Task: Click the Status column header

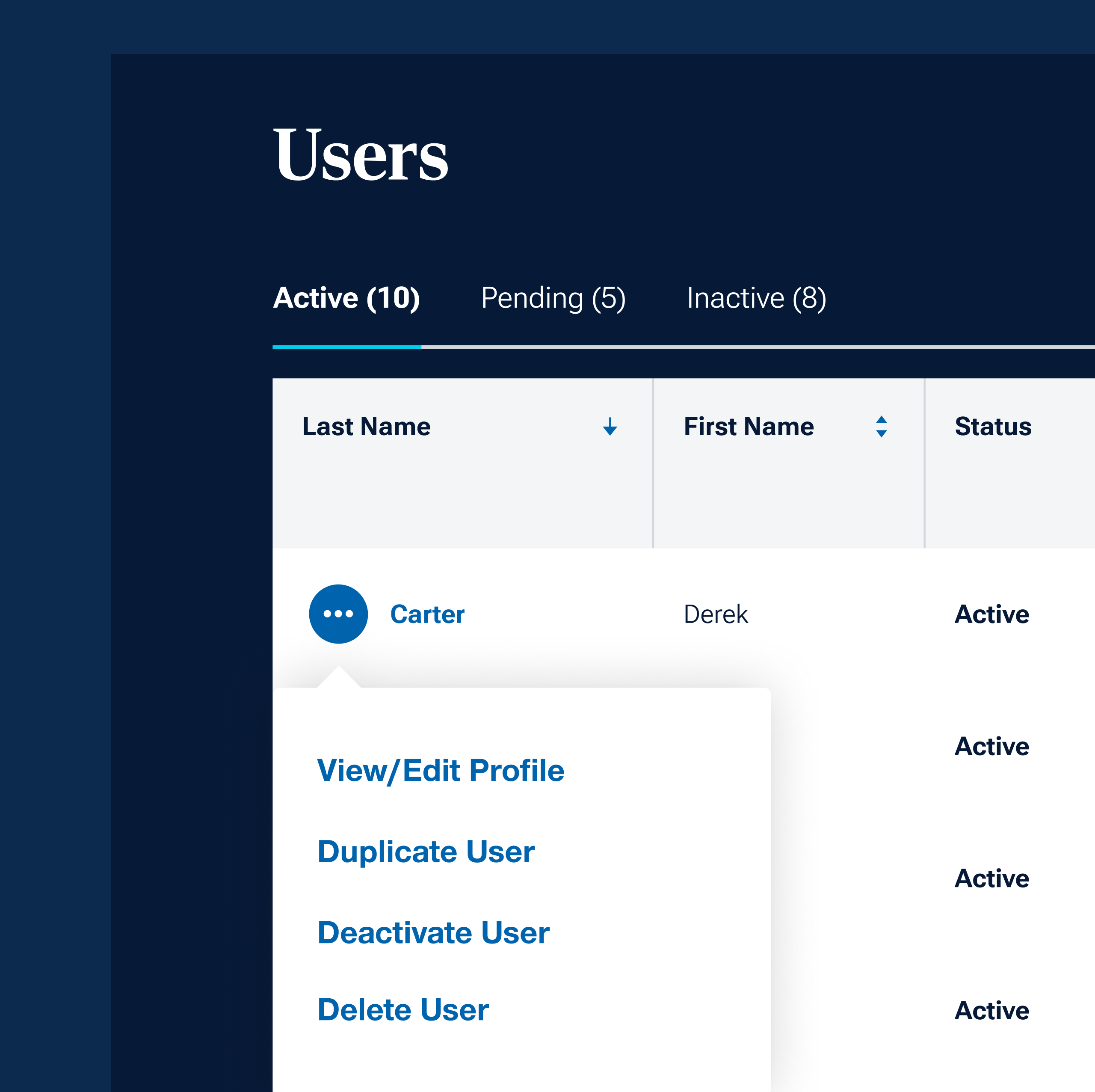Action: point(992,426)
